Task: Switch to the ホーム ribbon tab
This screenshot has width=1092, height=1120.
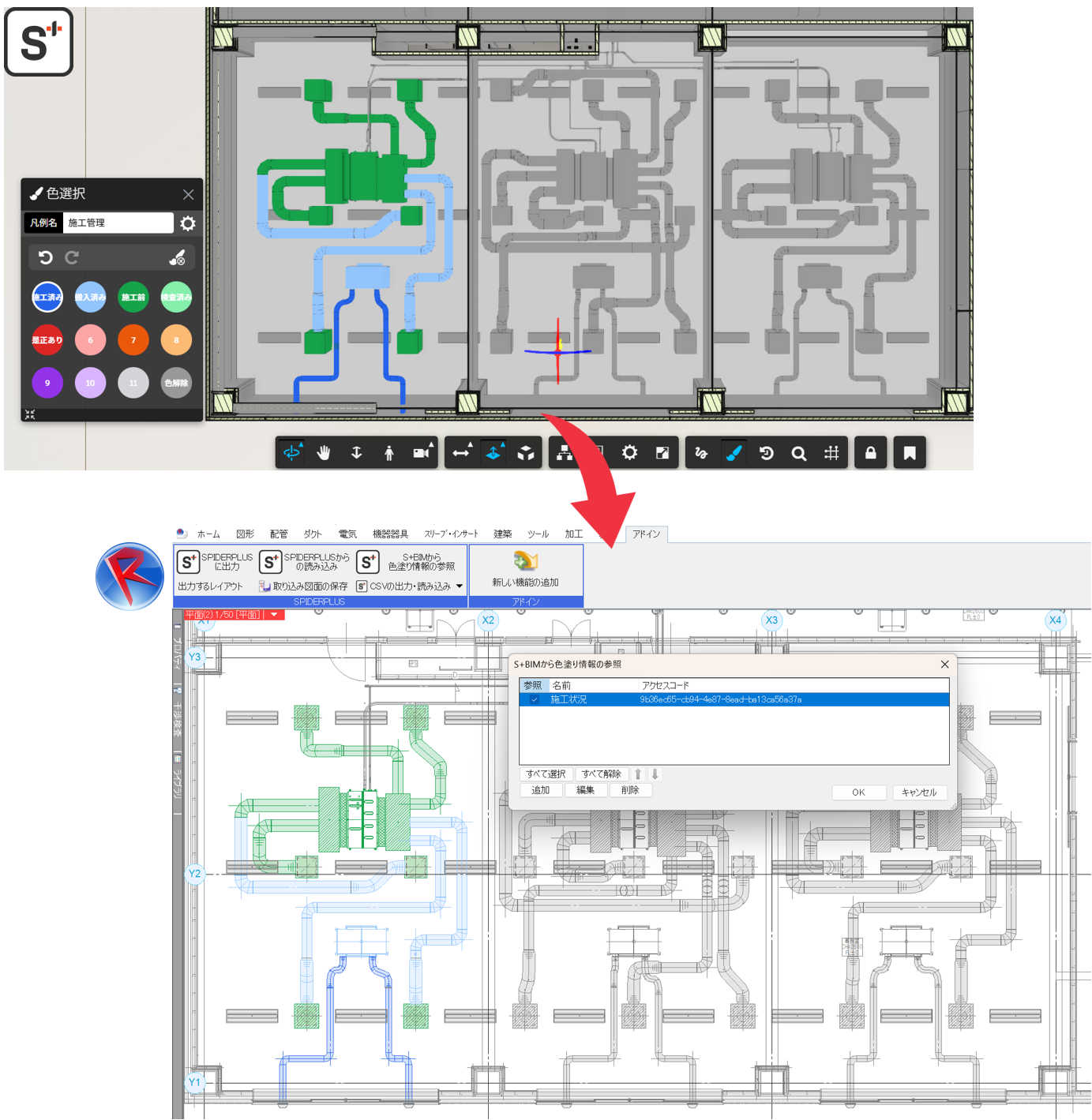Action: pyautogui.click(x=208, y=534)
